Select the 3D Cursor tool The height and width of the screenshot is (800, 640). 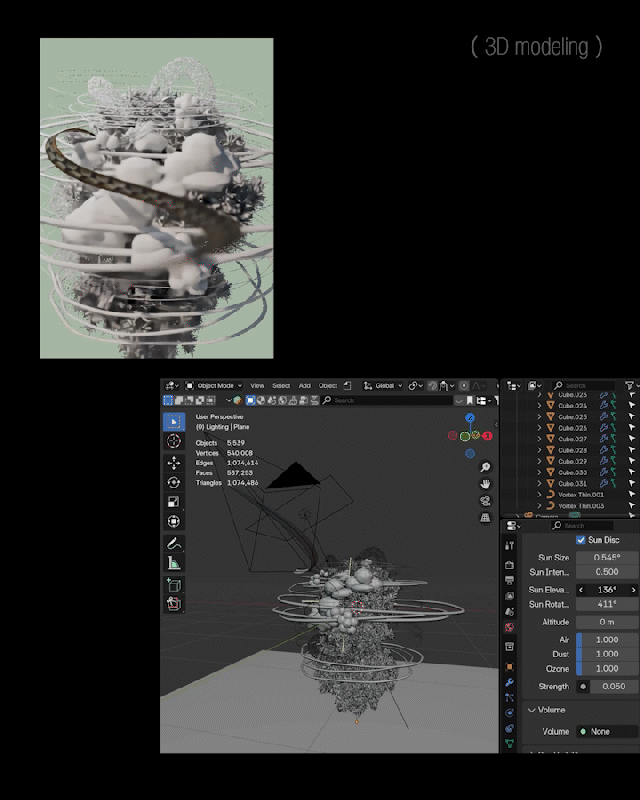coord(174,441)
